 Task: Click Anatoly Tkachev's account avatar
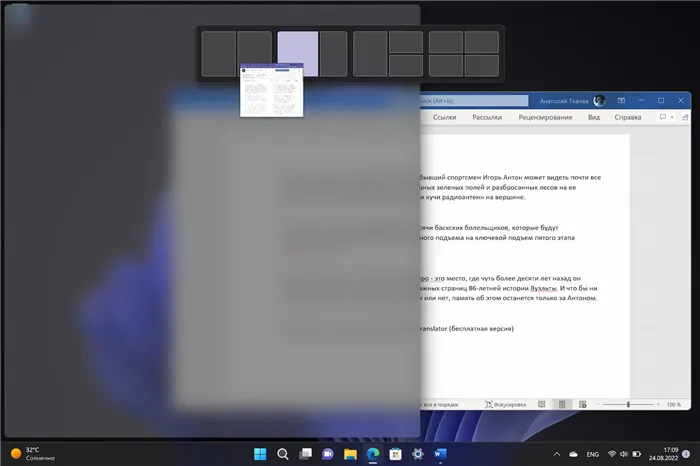(x=599, y=101)
